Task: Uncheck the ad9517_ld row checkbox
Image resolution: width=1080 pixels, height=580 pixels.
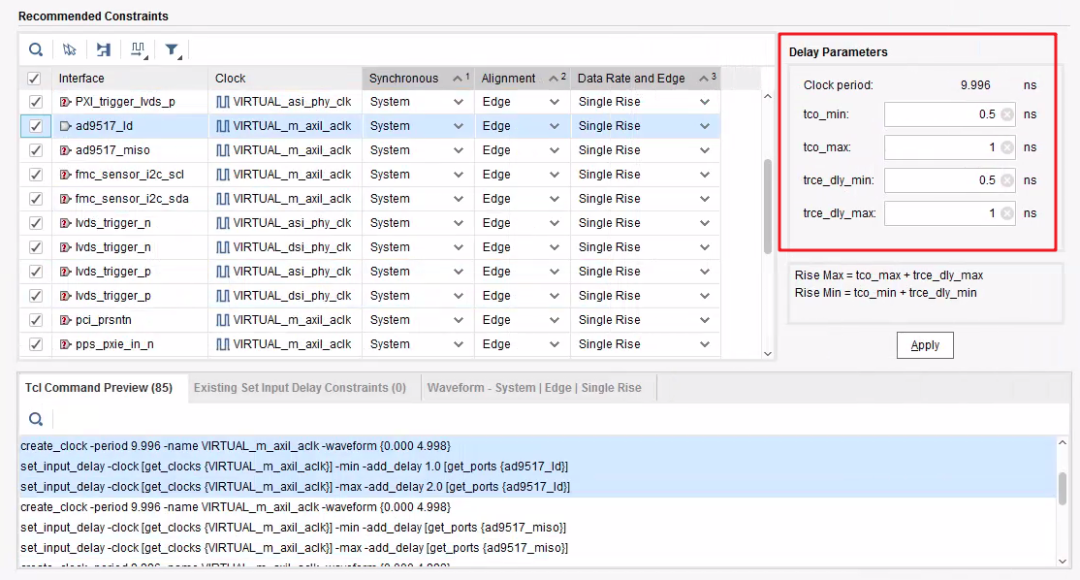Action: [x=35, y=126]
